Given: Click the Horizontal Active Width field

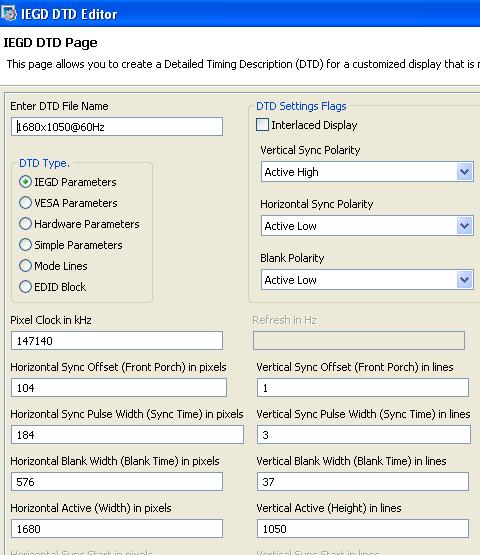Looking at the screenshot, I should pyautogui.click(x=117, y=529).
